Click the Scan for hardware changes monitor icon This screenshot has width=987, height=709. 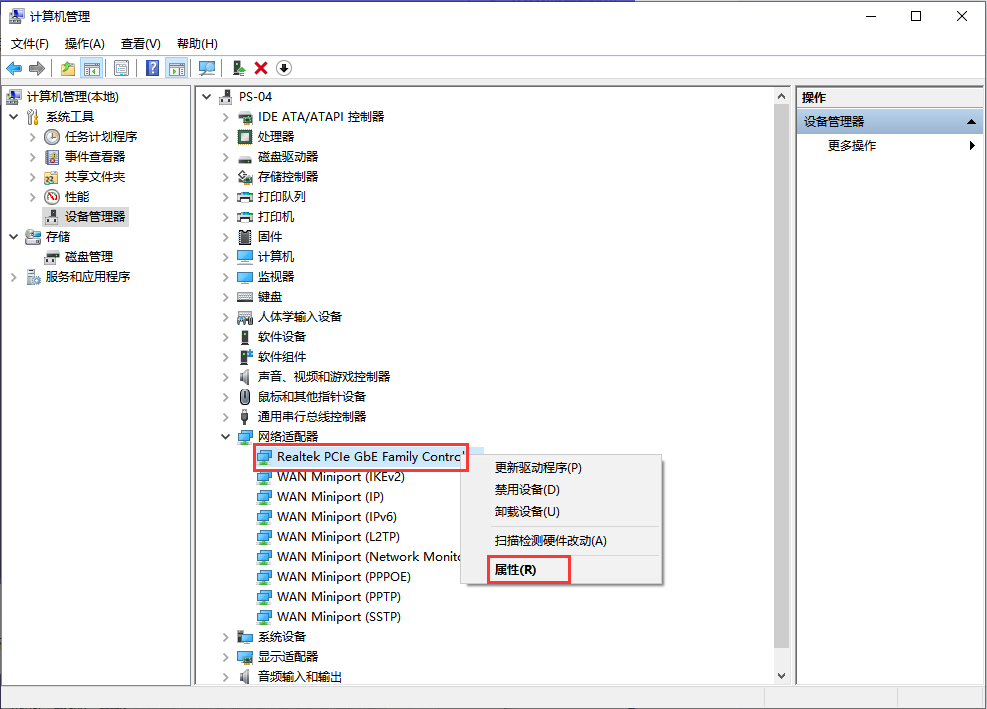(x=206, y=68)
